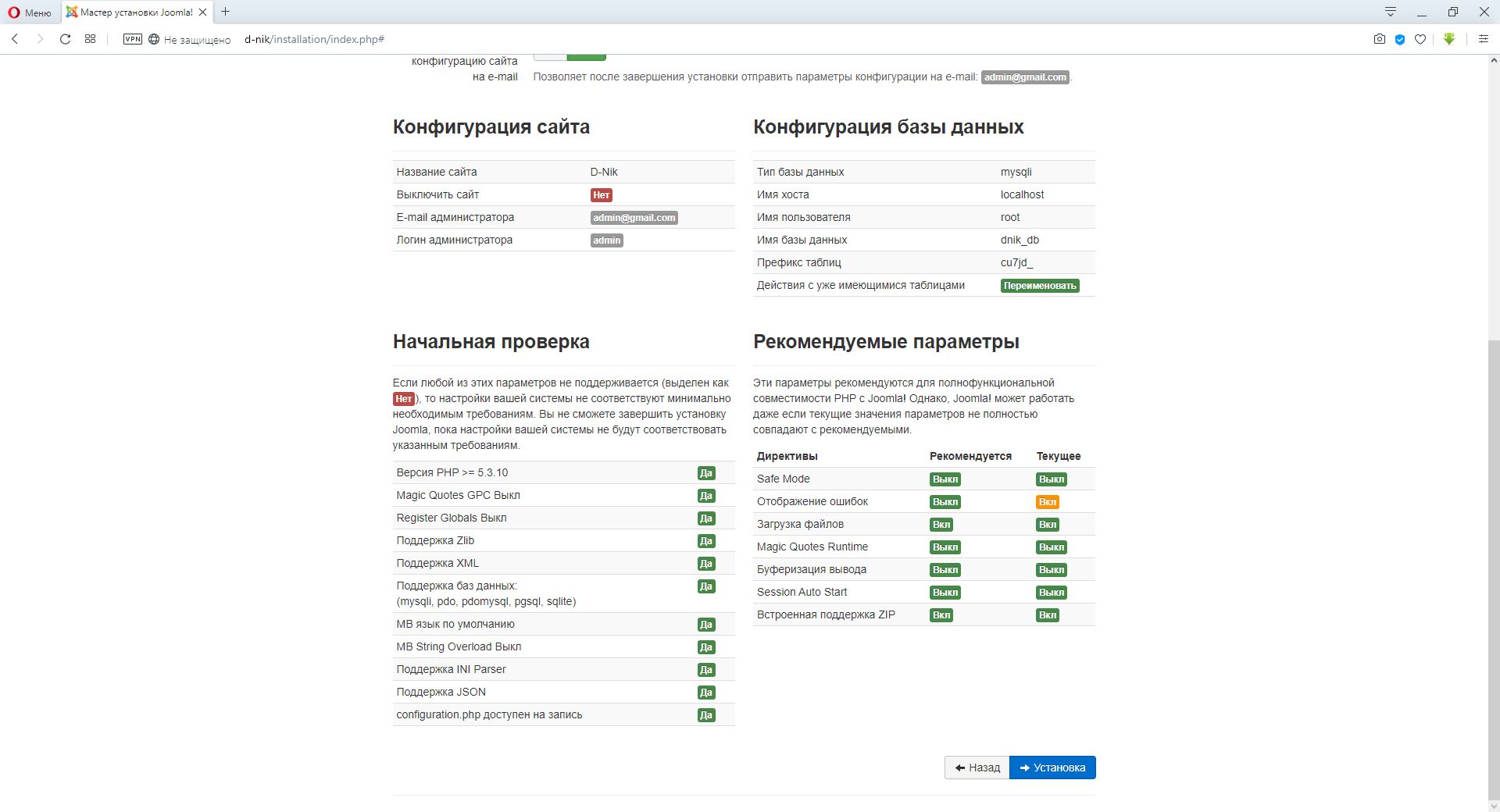Screen dimensions: 1500x812
Task: Click the Текущее column header
Action: click(x=1059, y=456)
